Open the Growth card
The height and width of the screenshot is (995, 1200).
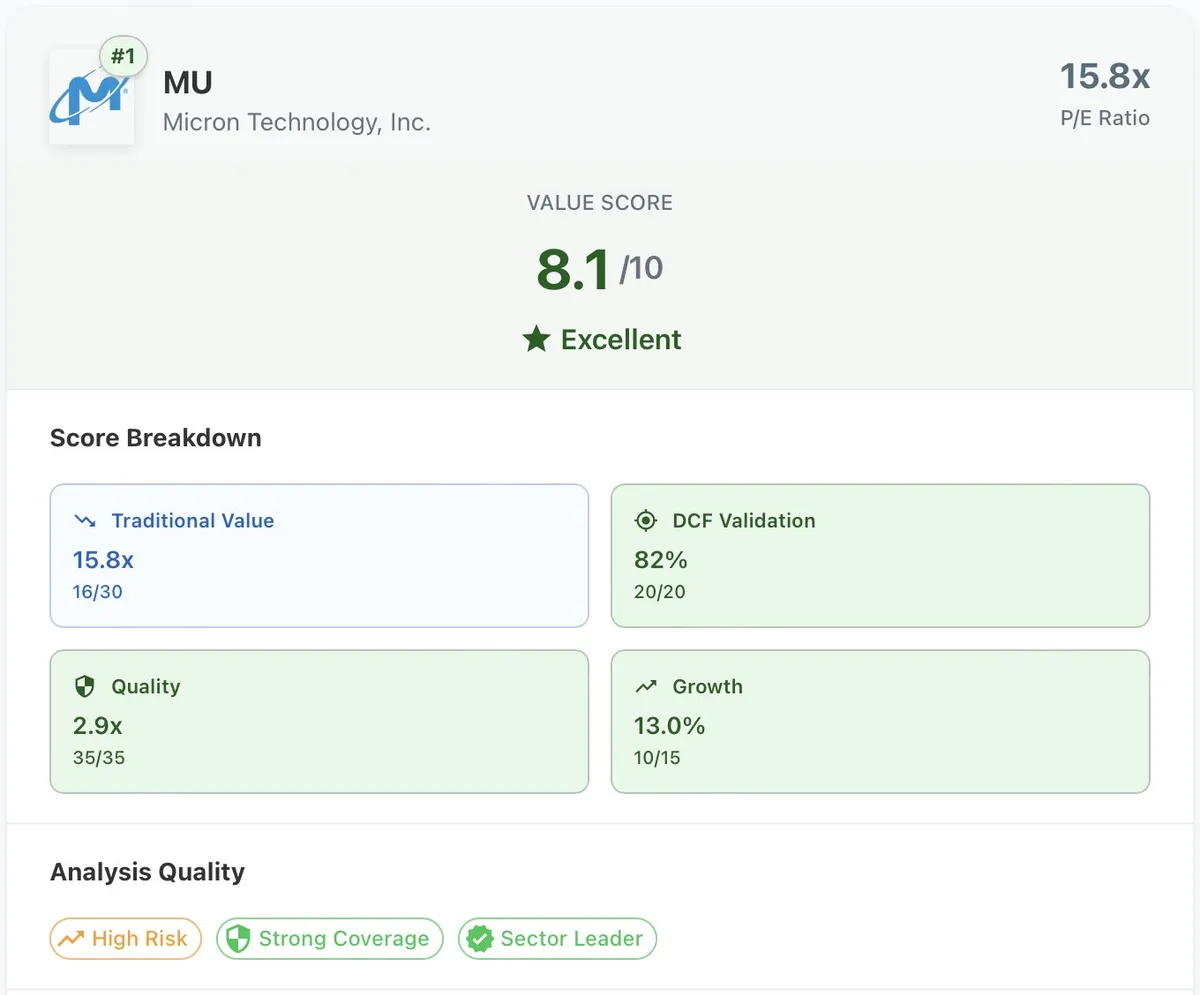point(880,722)
